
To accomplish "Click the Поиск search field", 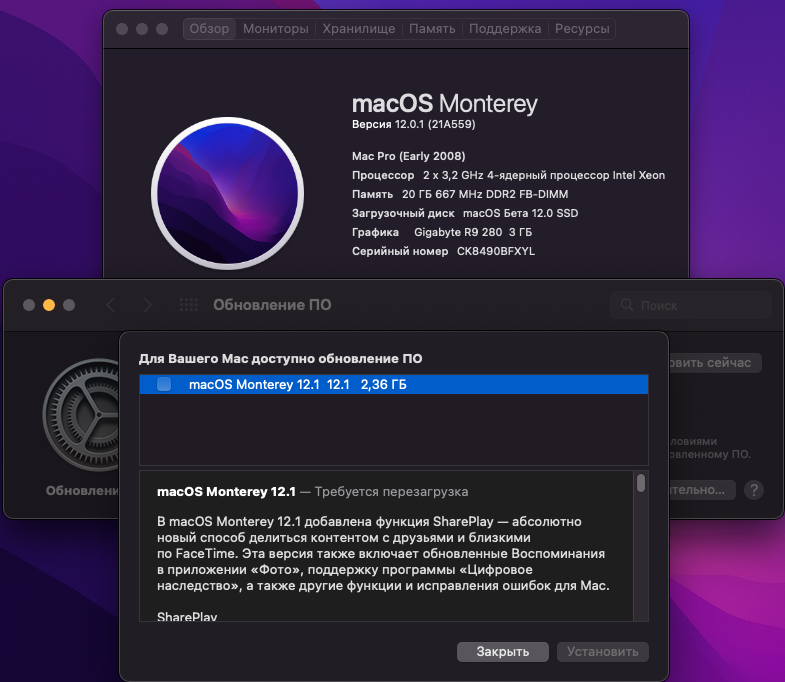I will click(x=691, y=305).
